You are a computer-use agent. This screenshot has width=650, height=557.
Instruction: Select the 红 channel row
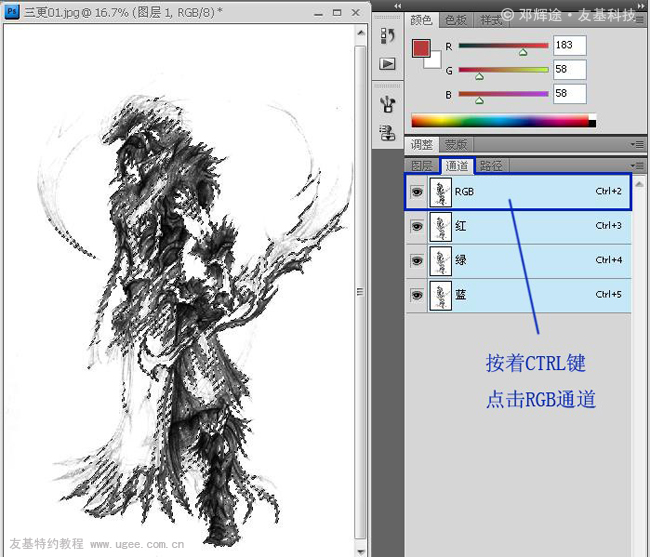518,226
